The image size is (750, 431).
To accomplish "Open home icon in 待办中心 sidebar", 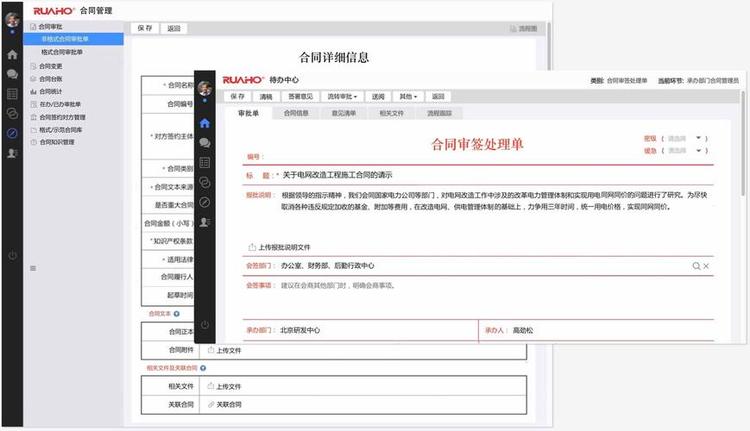I will pos(205,123).
